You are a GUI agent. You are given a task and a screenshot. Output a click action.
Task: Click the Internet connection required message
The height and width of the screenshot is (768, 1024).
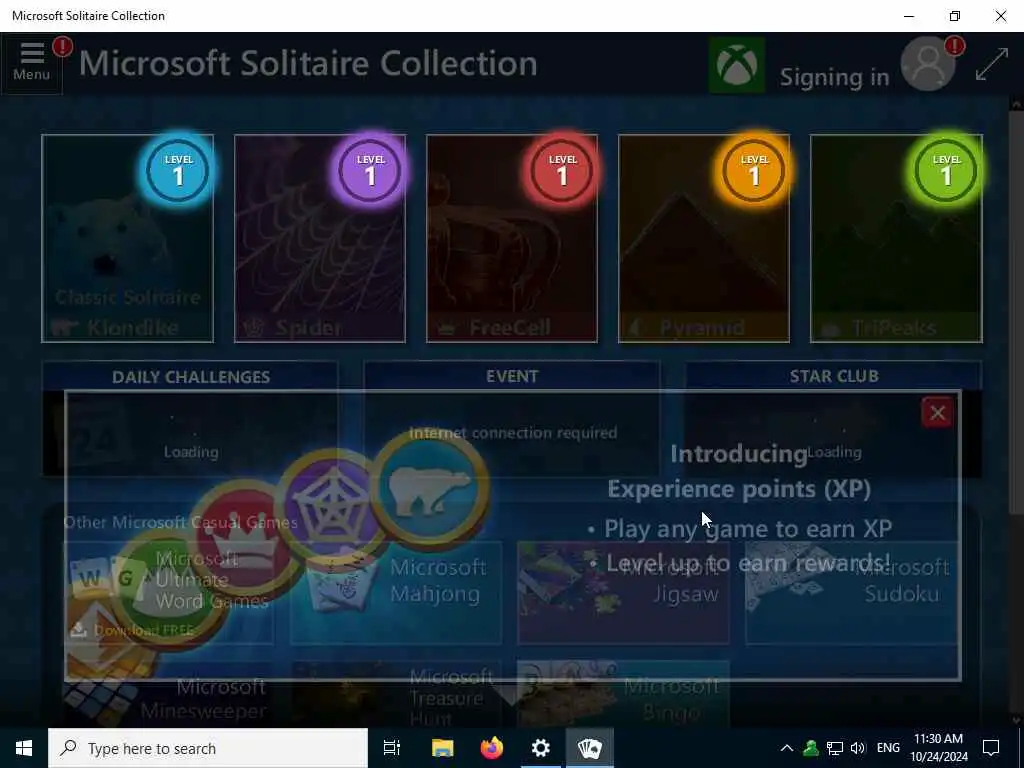click(513, 432)
